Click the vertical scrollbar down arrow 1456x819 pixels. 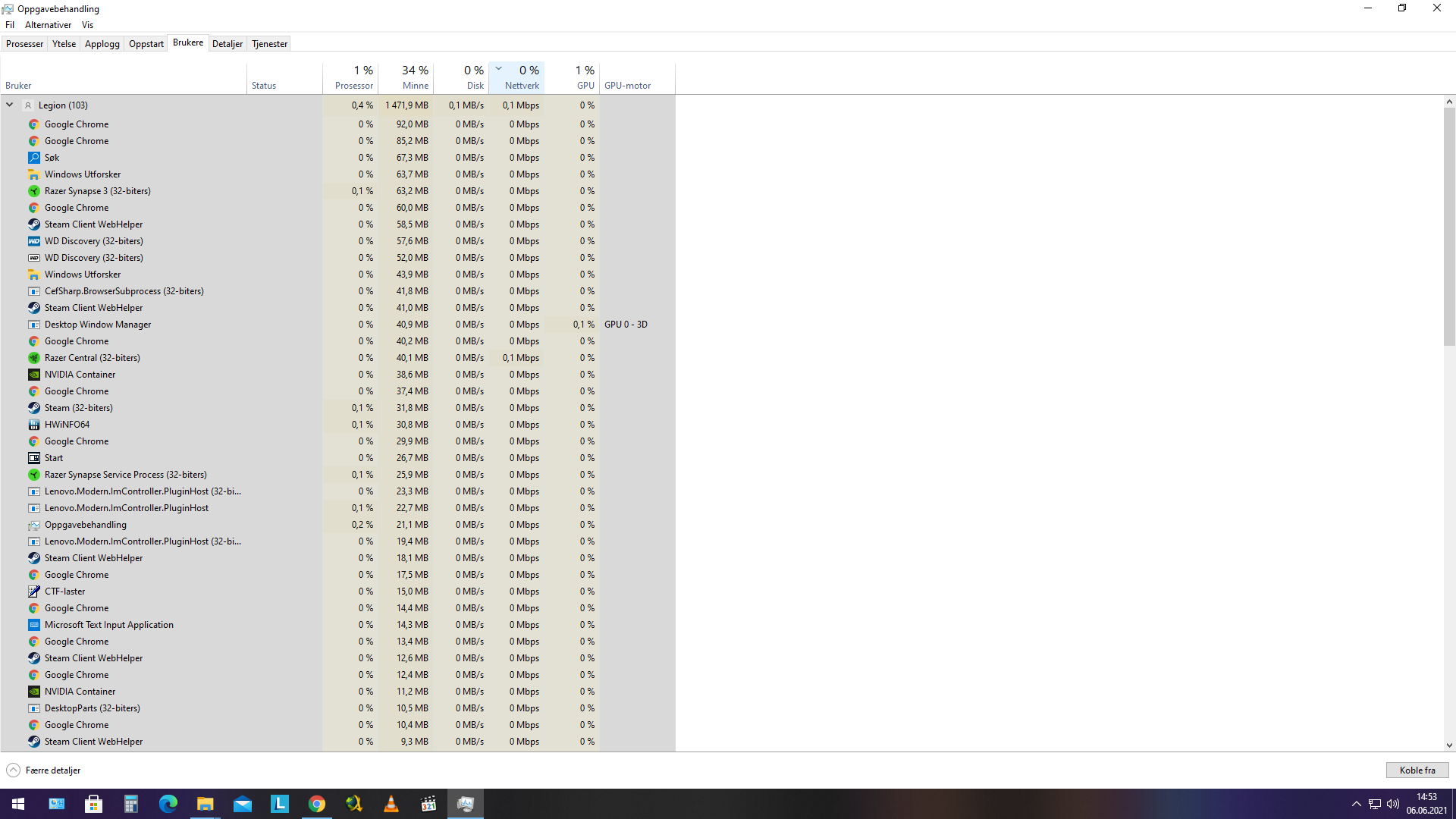tap(1449, 745)
